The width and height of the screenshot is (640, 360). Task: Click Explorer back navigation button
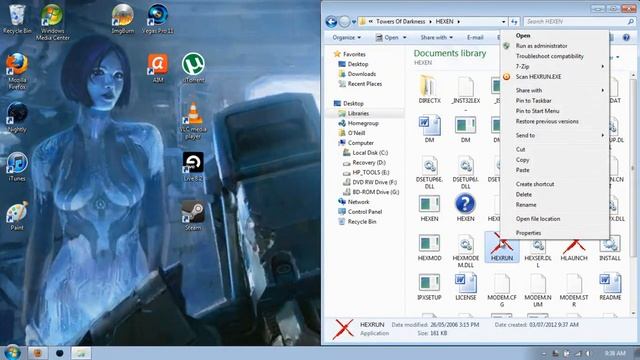click(331, 21)
